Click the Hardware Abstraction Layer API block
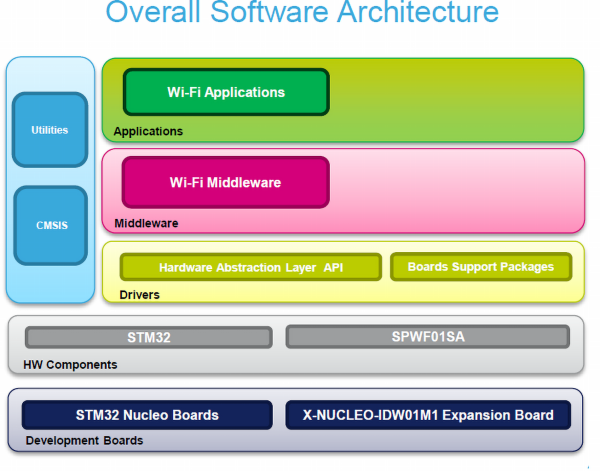Viewport: 600px width, 471px height. [250, 268]
